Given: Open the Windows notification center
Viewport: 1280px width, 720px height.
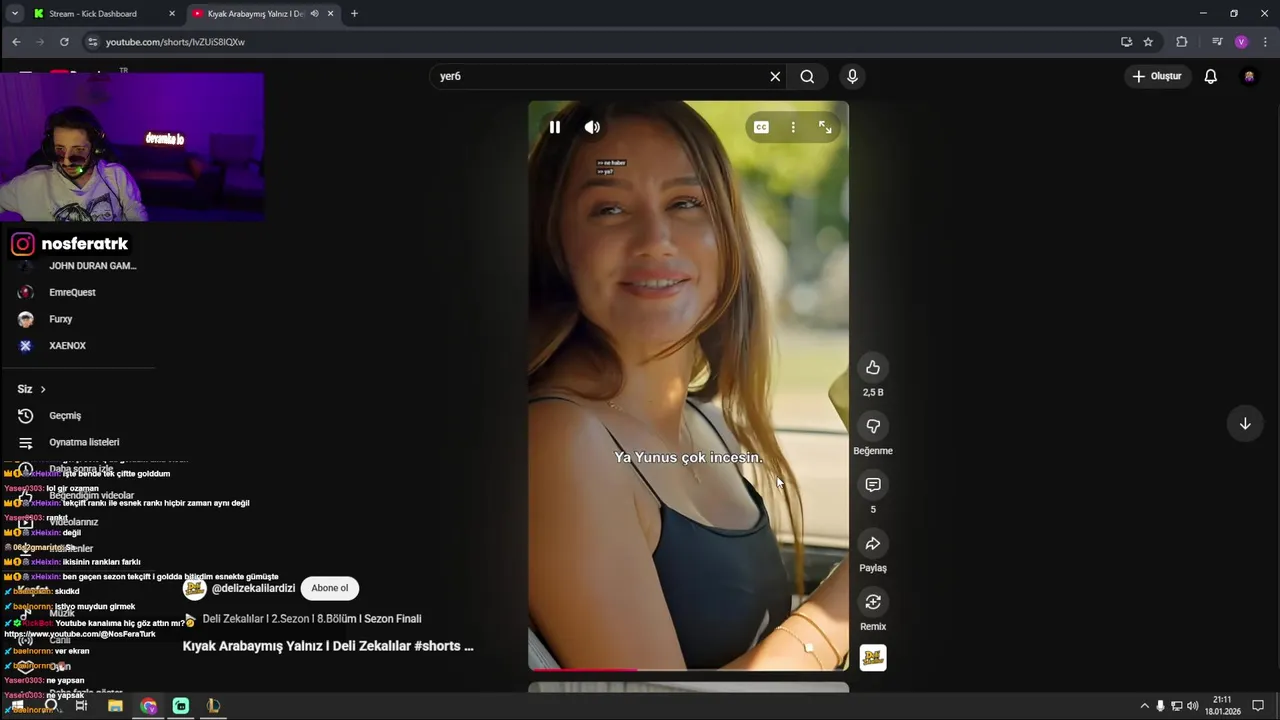Looking at the screenshot, I should click(x=1258, y=706).
